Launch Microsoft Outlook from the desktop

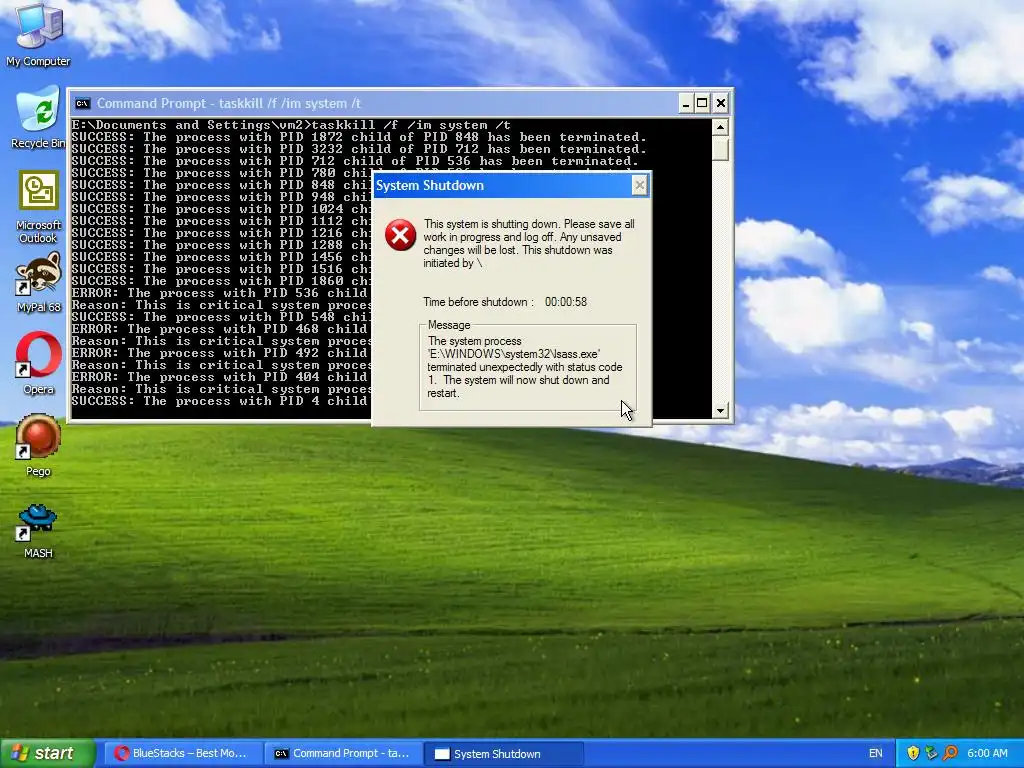39,206
